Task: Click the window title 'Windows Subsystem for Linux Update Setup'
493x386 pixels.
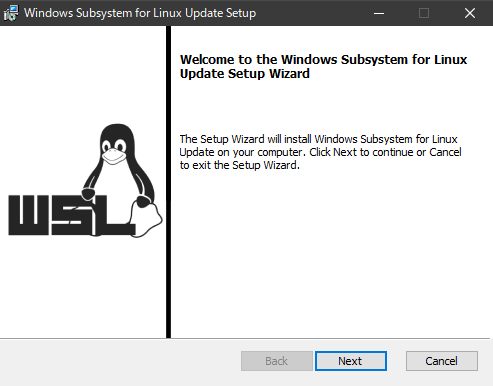Action: pyautogui.click(x=140, y=13)
